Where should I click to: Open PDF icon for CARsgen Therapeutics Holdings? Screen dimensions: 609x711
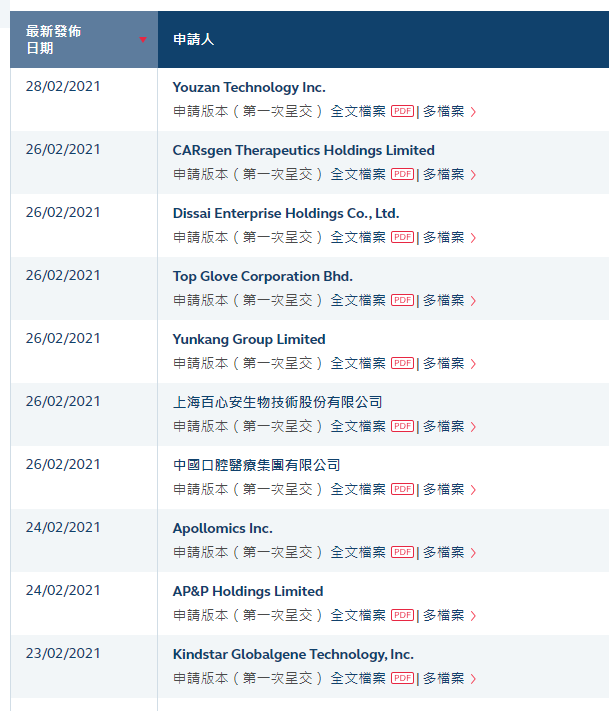402,174
